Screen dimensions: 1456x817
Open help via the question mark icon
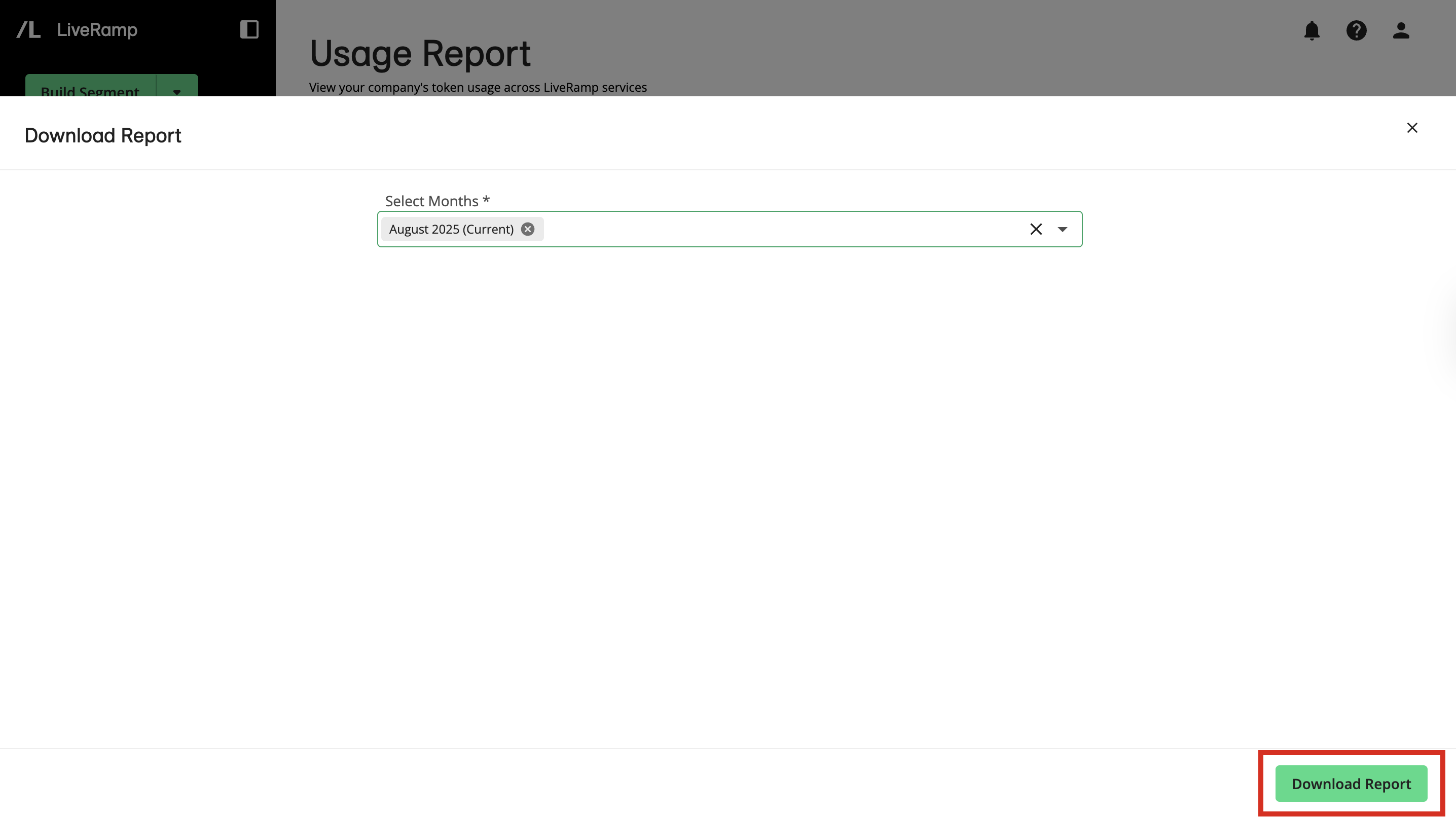[1357, 31]
